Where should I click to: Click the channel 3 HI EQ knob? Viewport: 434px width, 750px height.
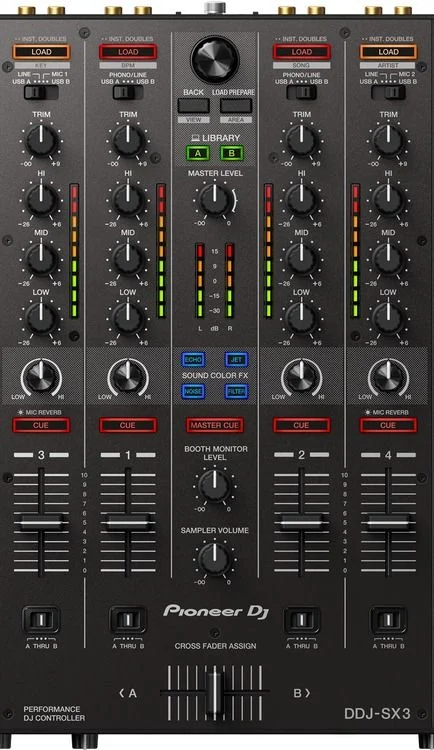click(41, 200)
